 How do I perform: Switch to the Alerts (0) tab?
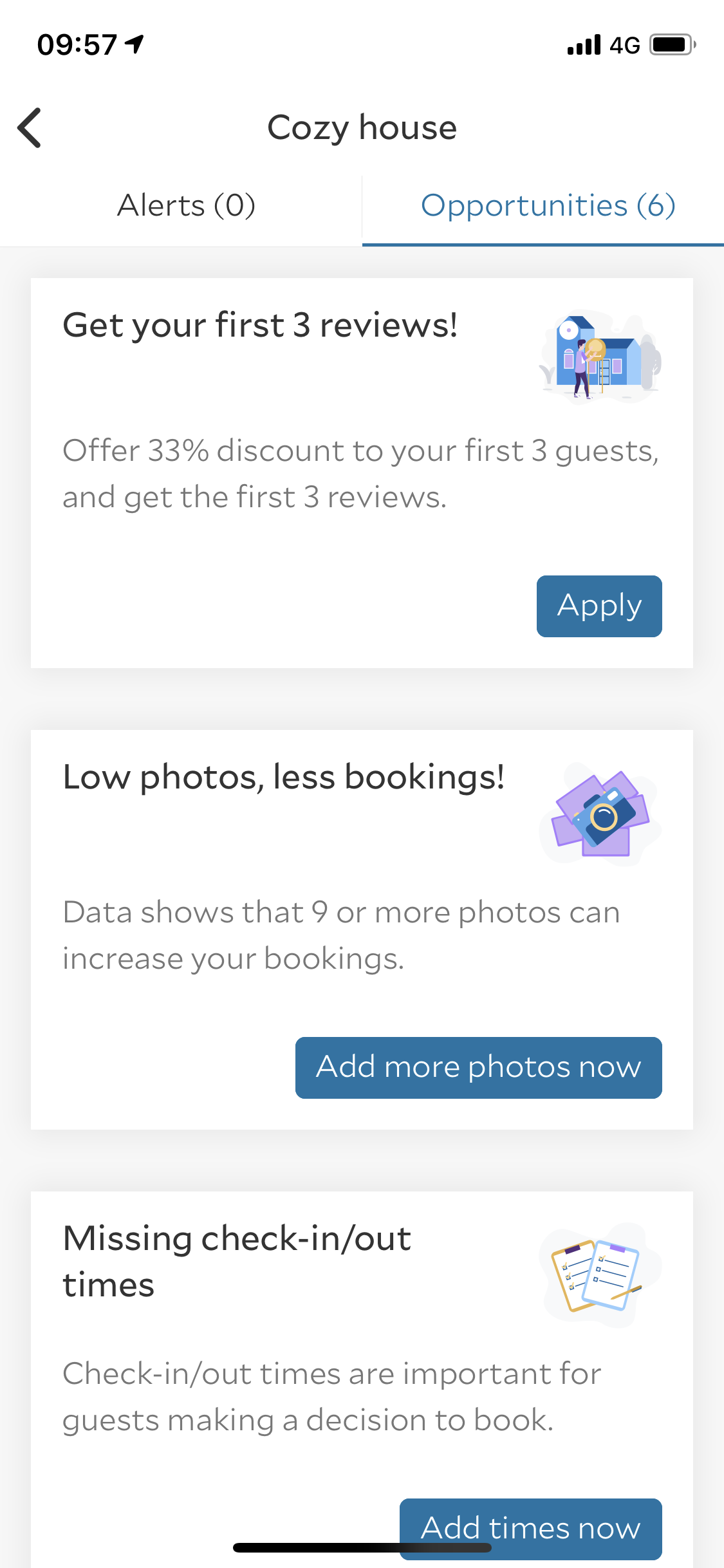pyautogui.click(x=187, y=206)
